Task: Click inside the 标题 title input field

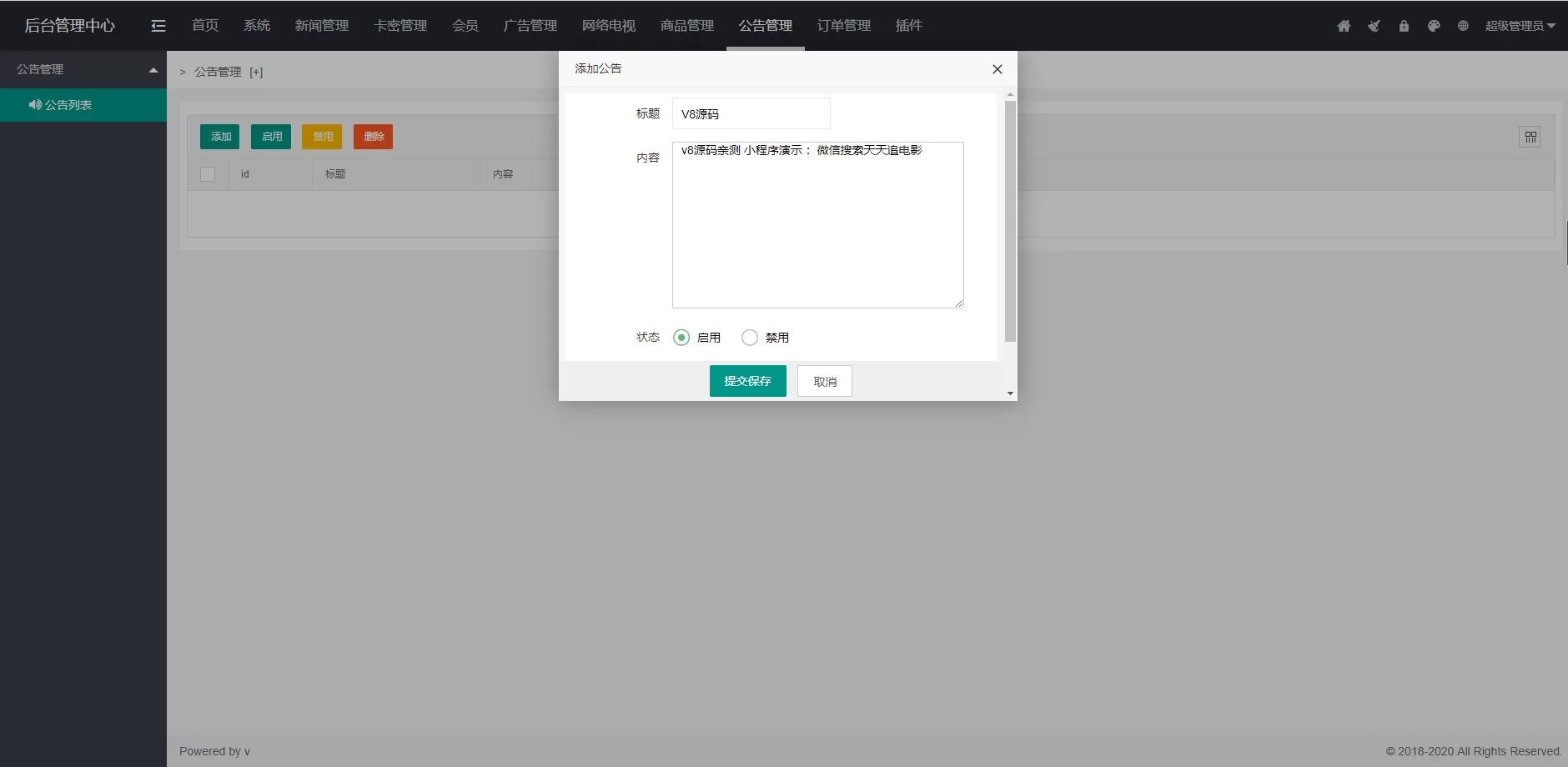Action: [x=750, y=113]
